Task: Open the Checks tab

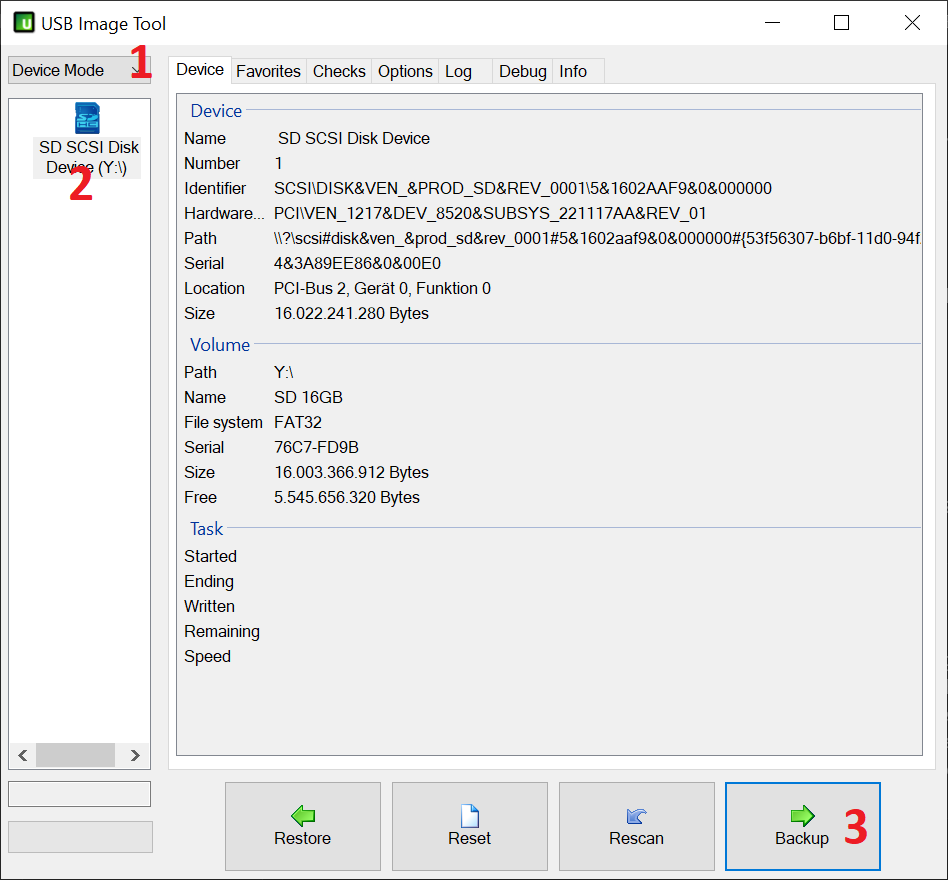Action: pyautogui.click(x=339, y=71)
